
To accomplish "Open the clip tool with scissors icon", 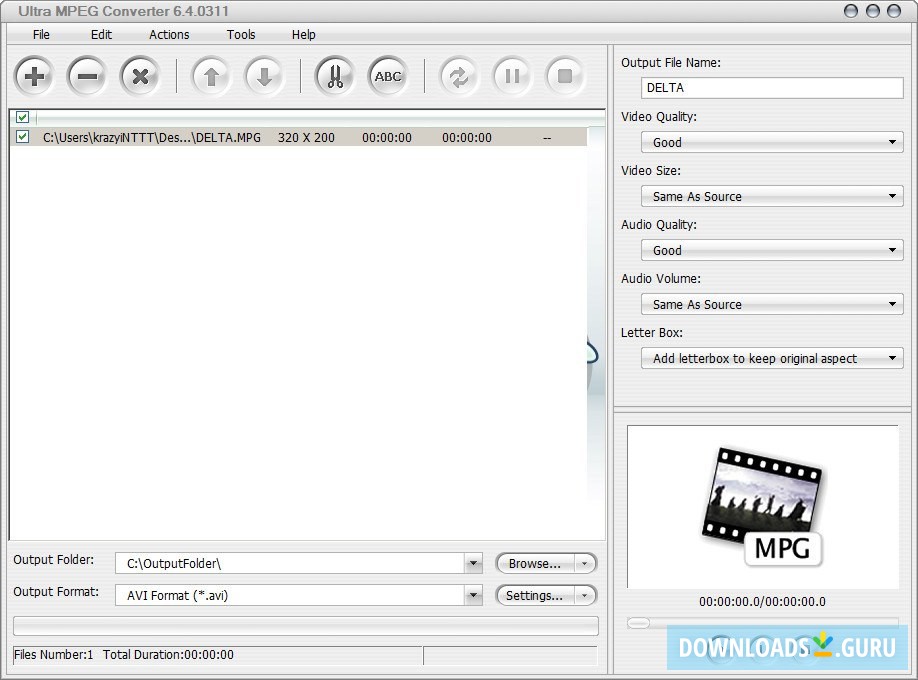I will click(334, 75).
